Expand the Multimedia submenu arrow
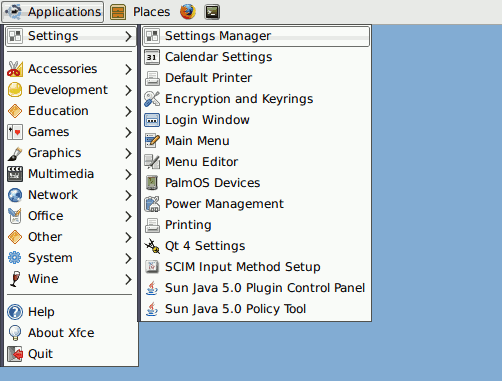This screenshot has height=381, width=502. [x=128, y=174]
